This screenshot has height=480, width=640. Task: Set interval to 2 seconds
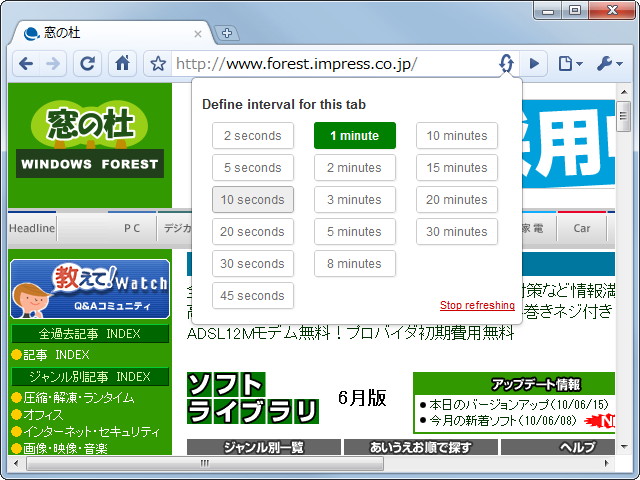[253, 136]
